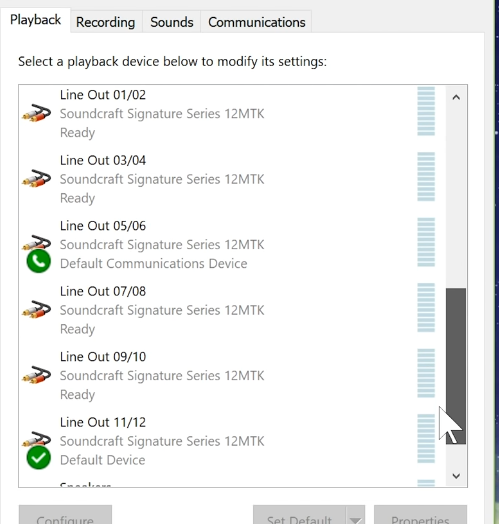Click the Set Default button
Viewport: 499px width, 524px height.
(x=299, y=516)
